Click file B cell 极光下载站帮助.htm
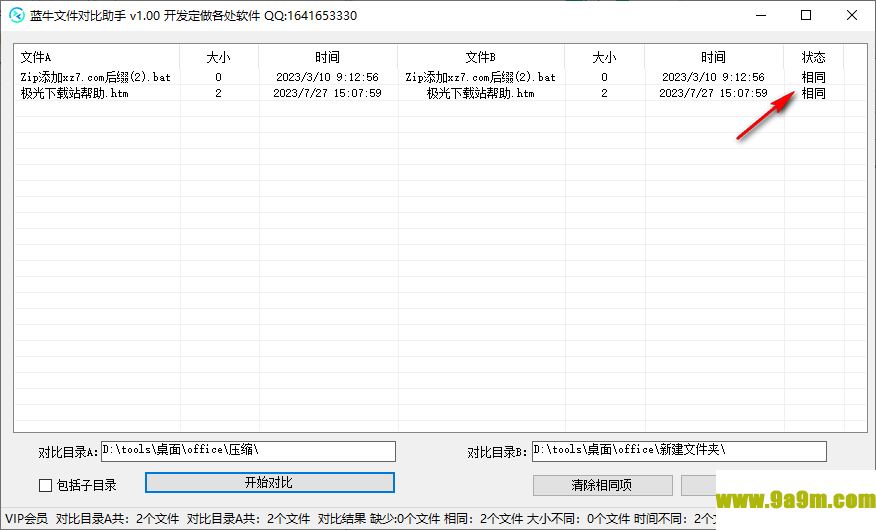Image resolution: width=876 pixels, height=530 pixels. (480, 93)
